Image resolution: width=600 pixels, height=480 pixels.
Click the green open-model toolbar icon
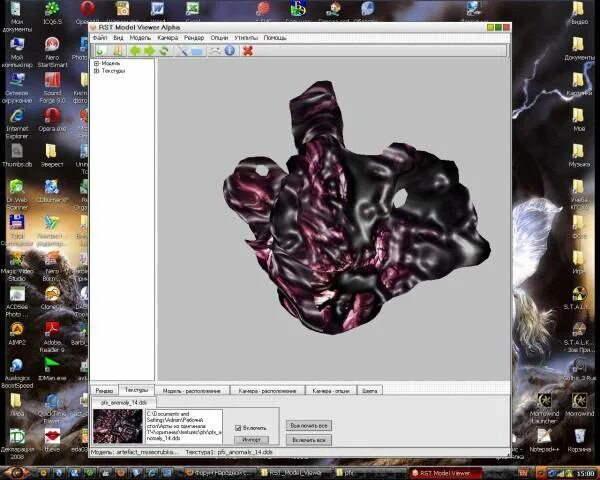(101, 51)
